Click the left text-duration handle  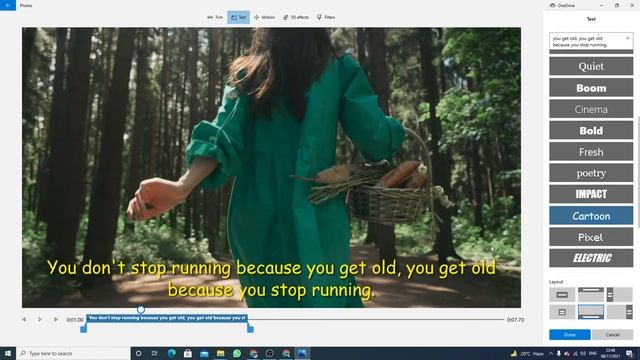84,329
